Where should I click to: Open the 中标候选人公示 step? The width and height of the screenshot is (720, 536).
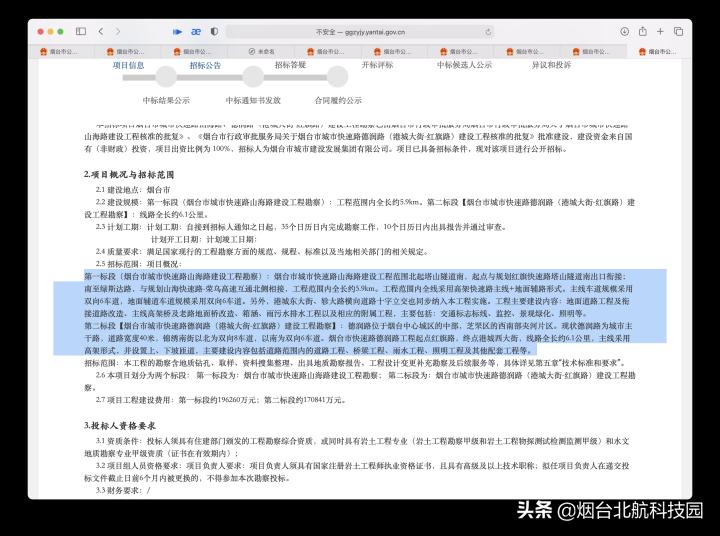point(464,65)
